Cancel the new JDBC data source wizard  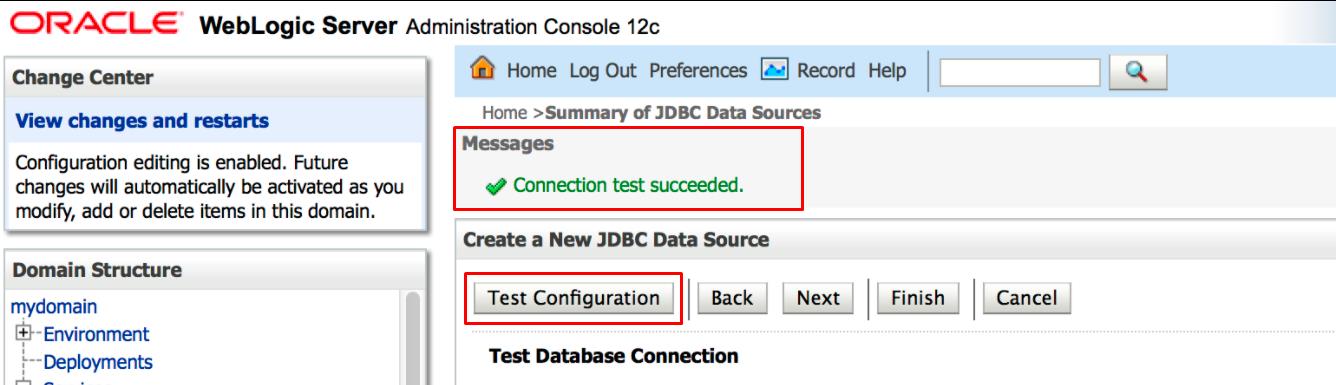point(1027,298)
